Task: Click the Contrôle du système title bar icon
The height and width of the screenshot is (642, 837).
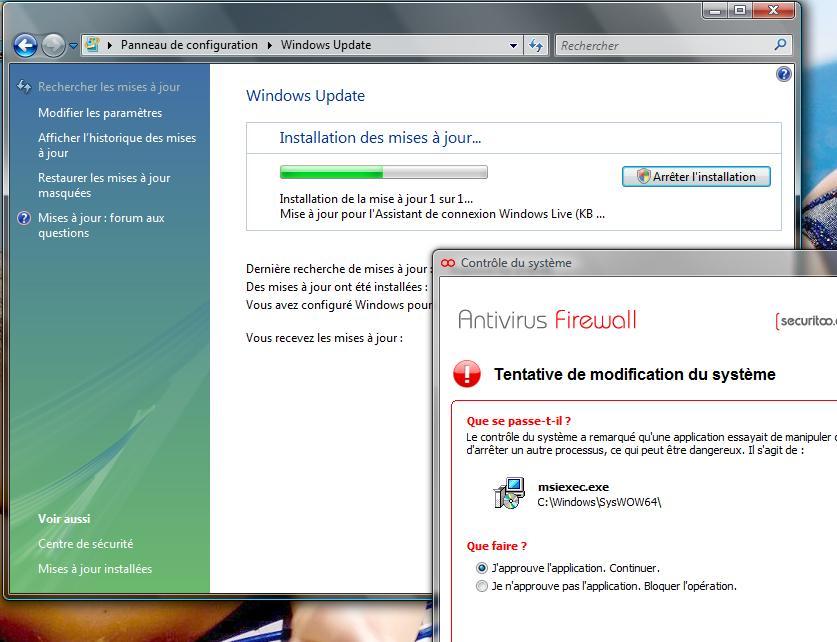Action: tap(448, 263)
